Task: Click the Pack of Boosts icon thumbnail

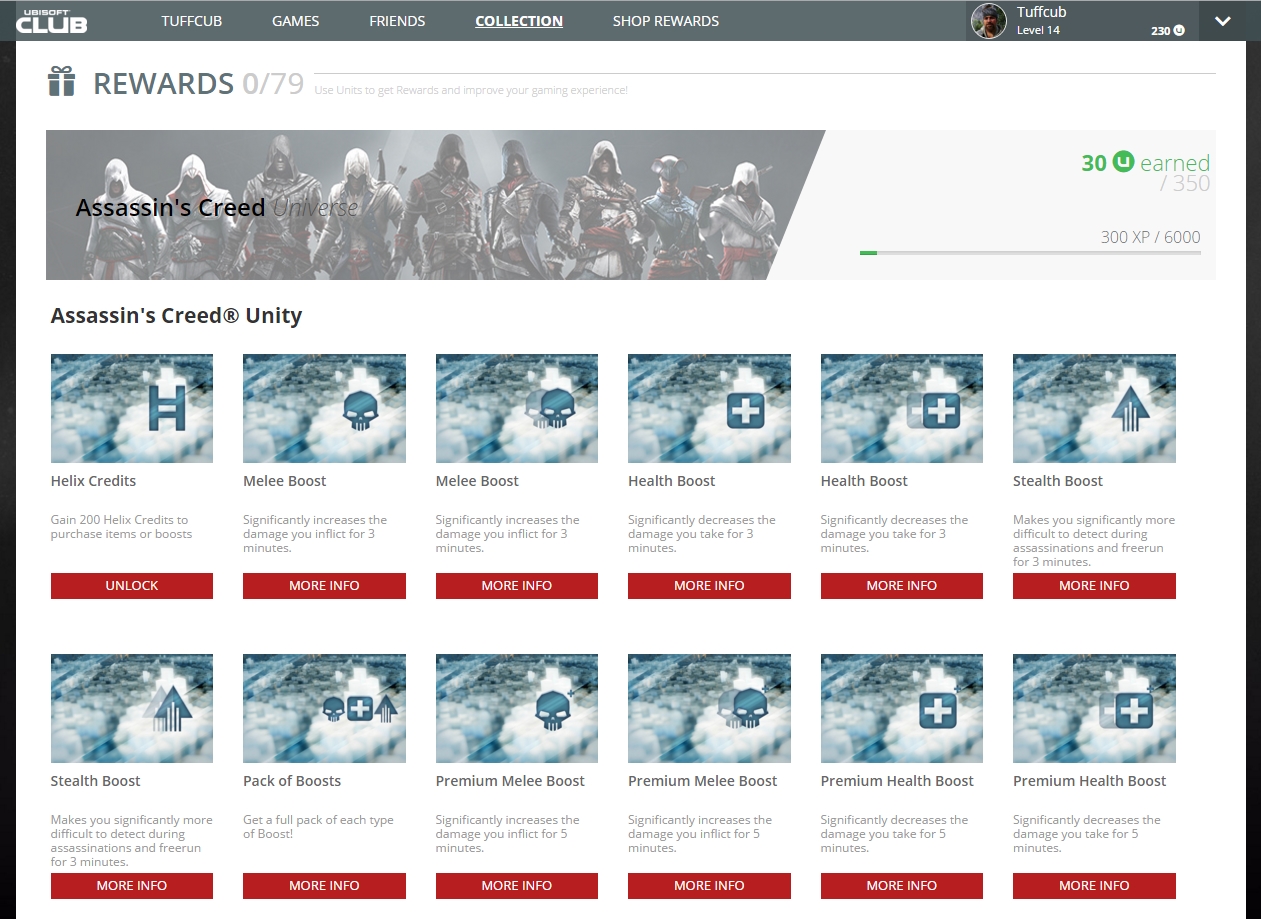Action: click(324, 708)
